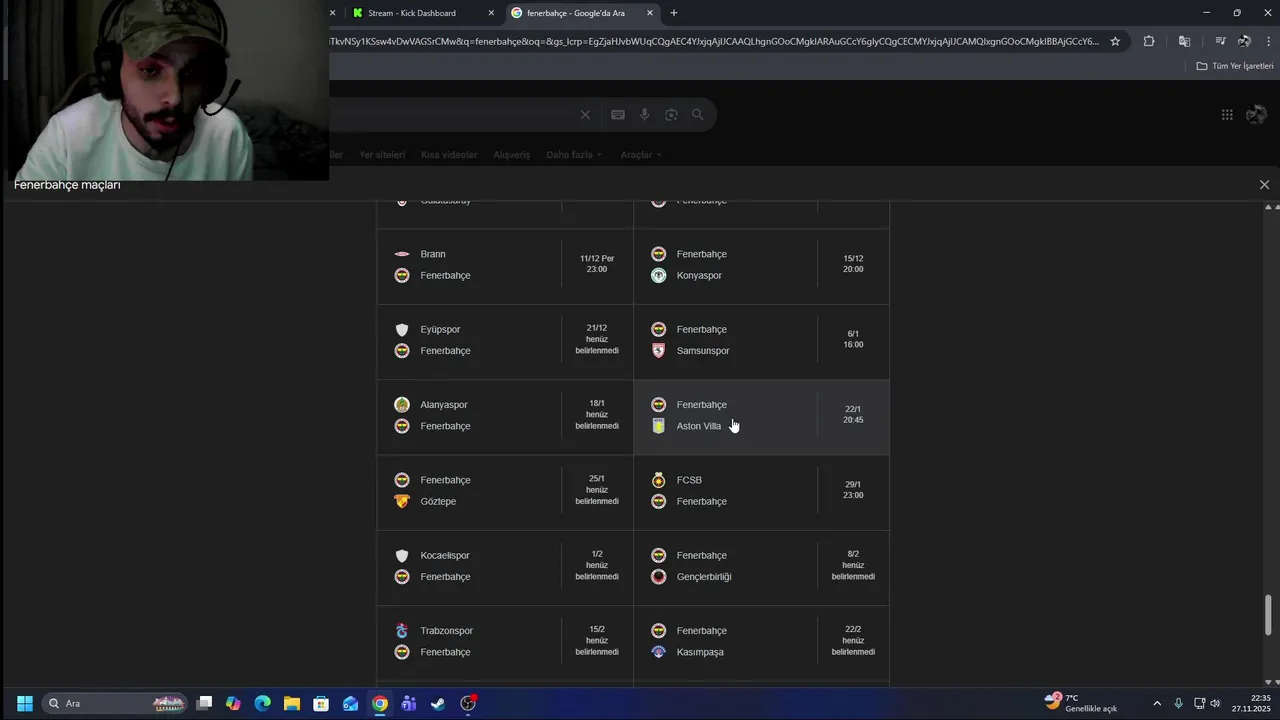Open the Eyüpspor vs Fenerbahçe match
Image resolution: width=1280 pixels, height=720 pixels.
tap(505, 342)
